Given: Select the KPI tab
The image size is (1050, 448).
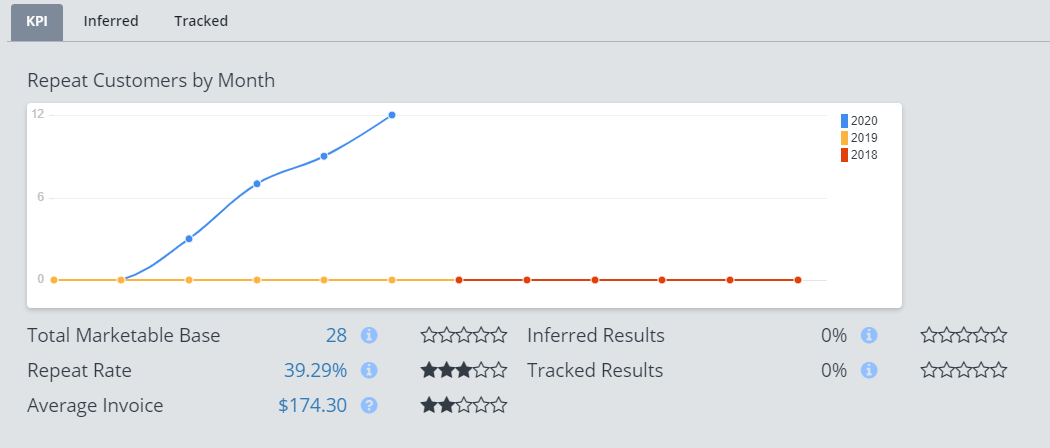Looking at the screenshot, I should tap(37, 21).
